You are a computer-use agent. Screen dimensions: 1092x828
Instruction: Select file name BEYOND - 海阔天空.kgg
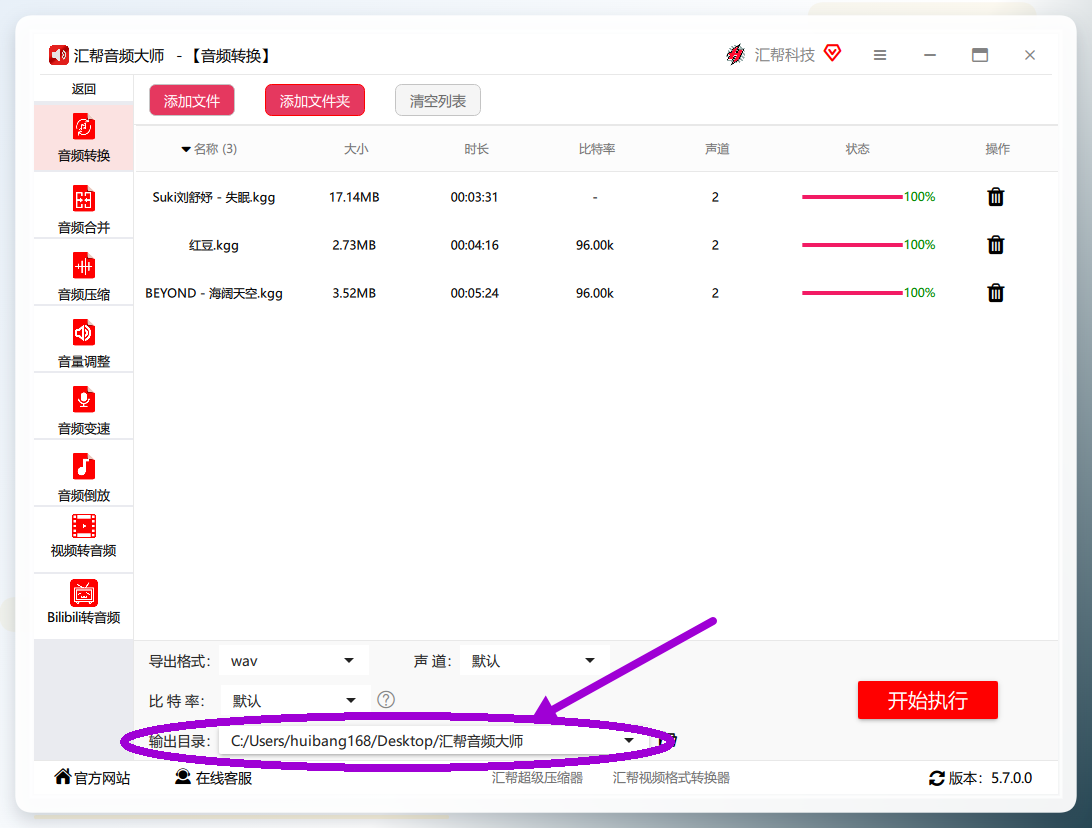[214, 293]
